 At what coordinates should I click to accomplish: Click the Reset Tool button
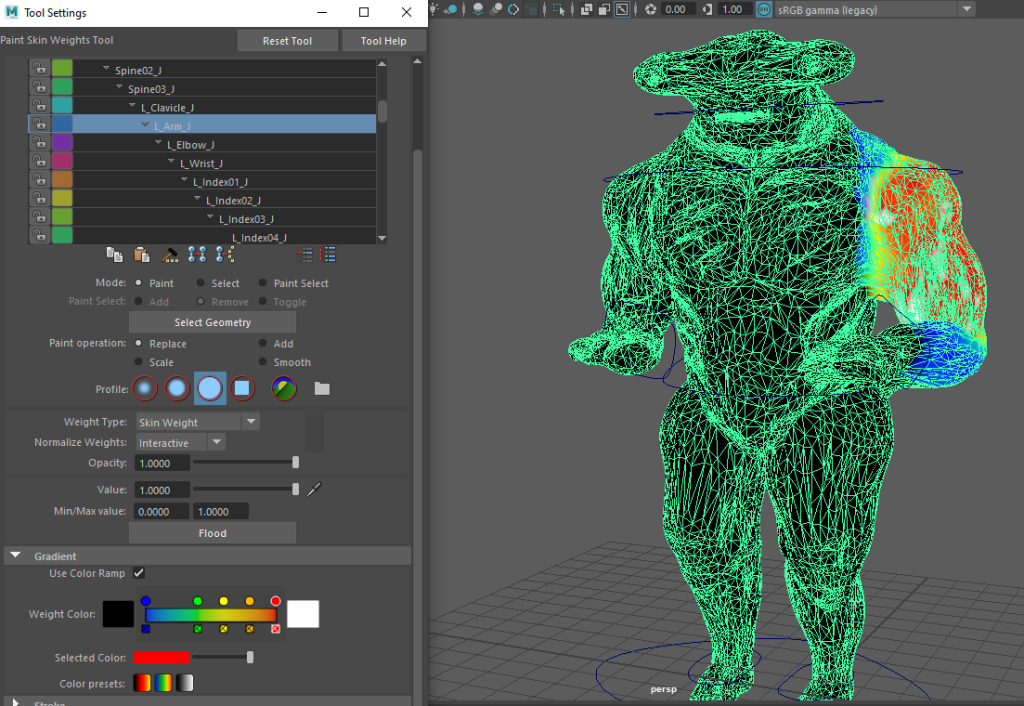pos(287,41)
